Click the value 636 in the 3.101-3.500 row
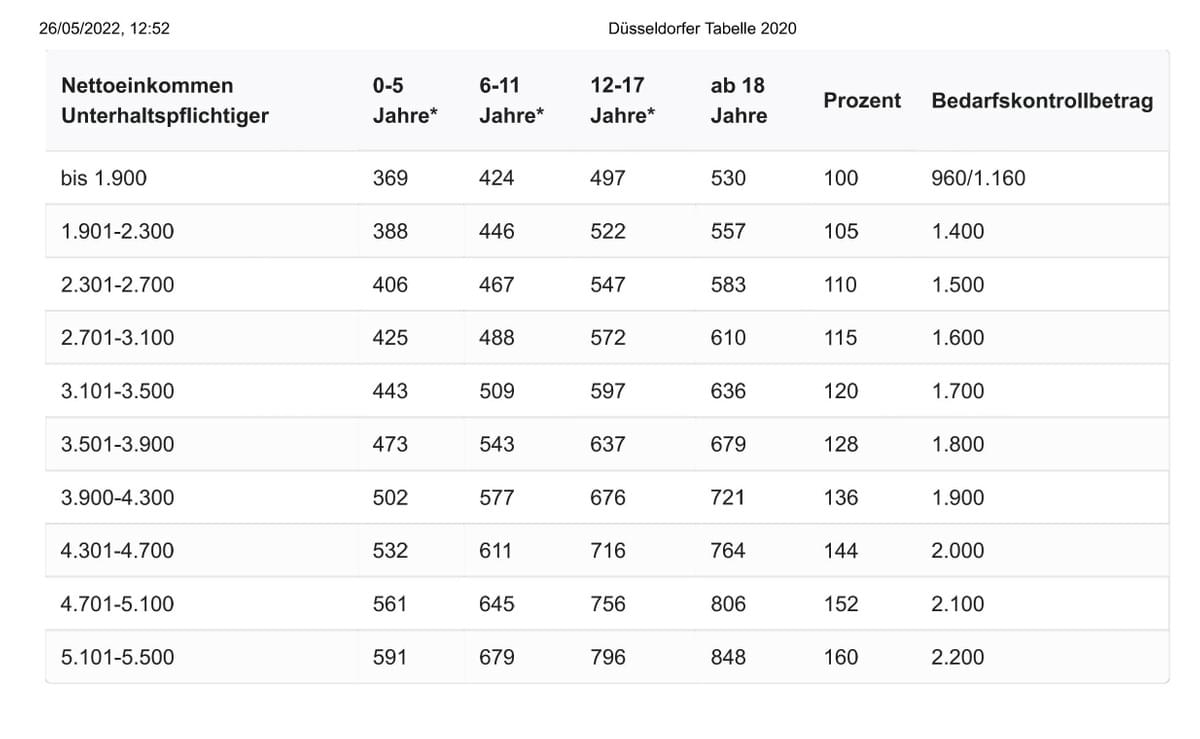The height and width of the screenshot is (739, 1200). click(728, 391)
